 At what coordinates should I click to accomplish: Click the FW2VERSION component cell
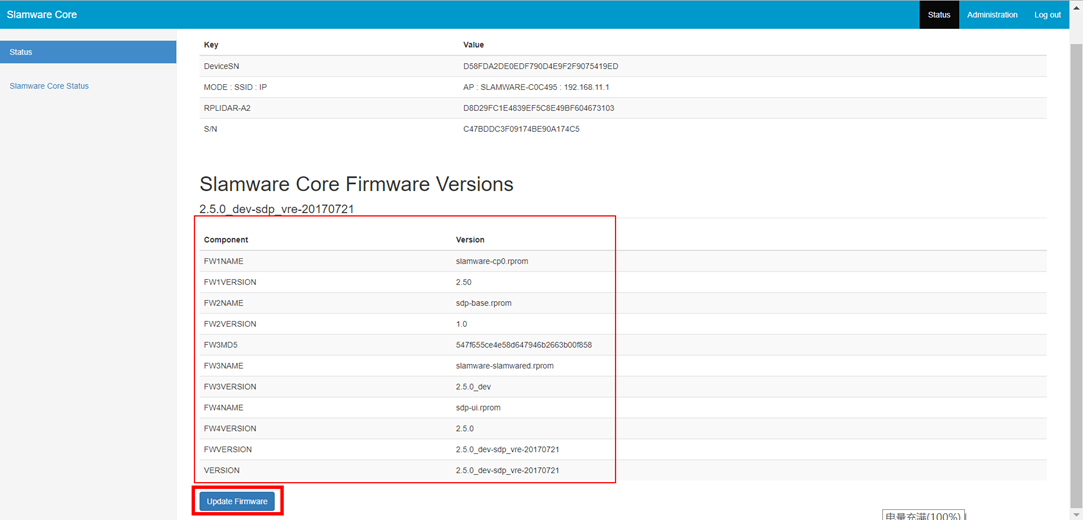coord(230,323)
